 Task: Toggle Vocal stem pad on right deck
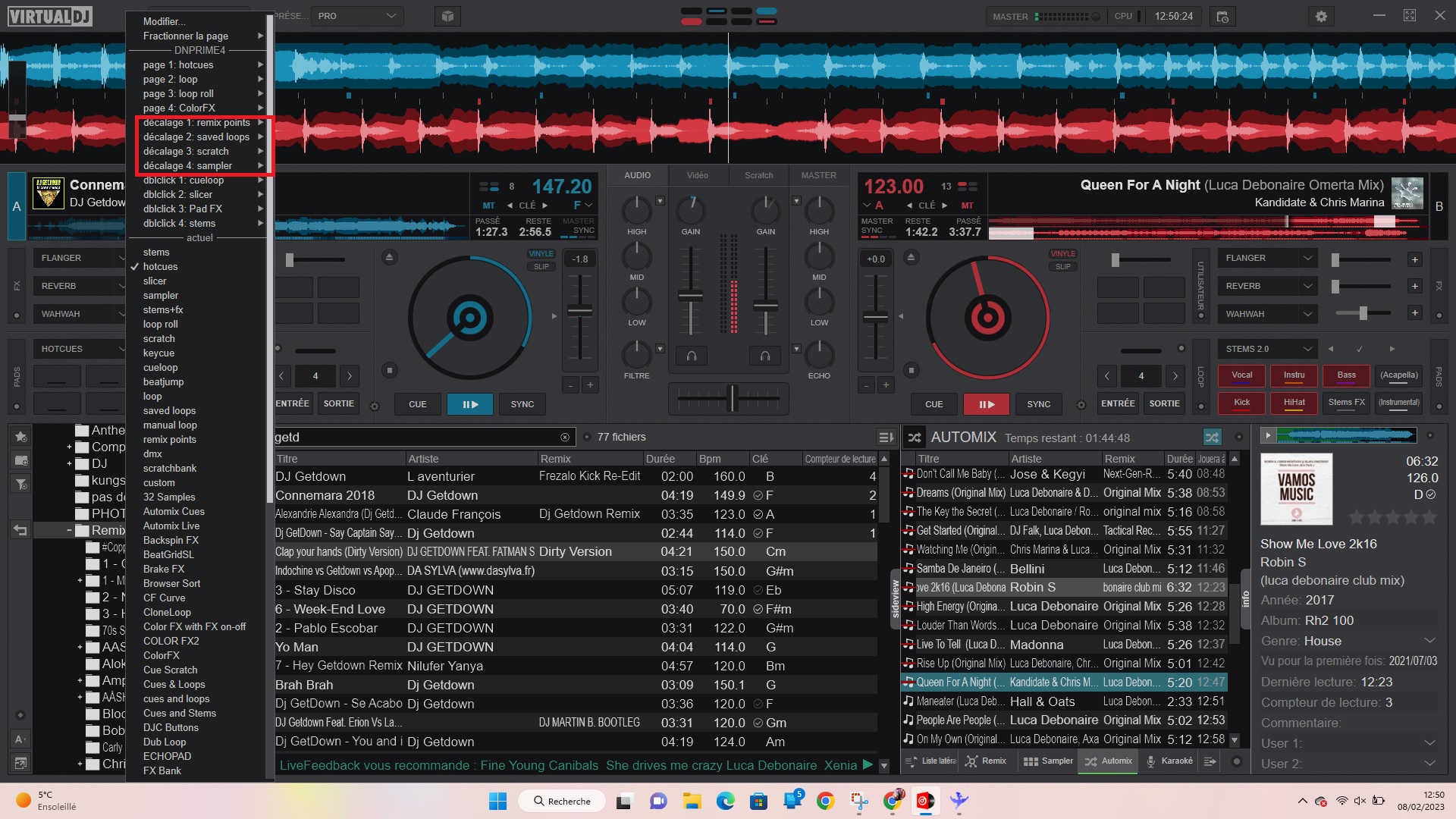[x=1241, y=376]
